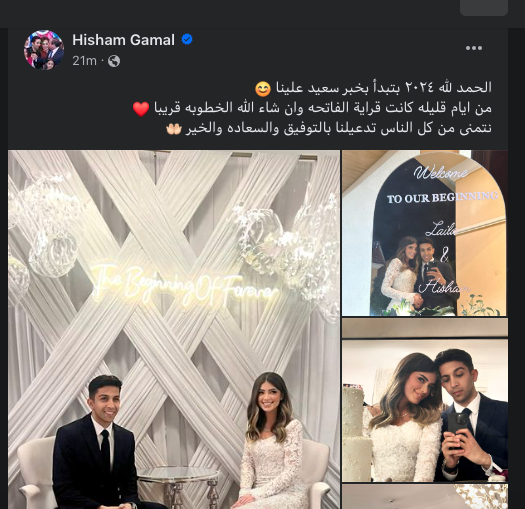Click the smiling face emoji in post

coord(263,88)
